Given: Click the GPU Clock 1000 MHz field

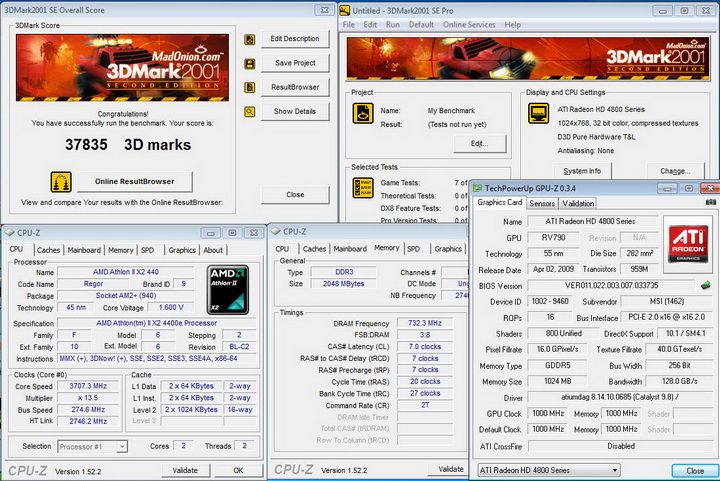Looking at the screenshot, I should 548,414.
